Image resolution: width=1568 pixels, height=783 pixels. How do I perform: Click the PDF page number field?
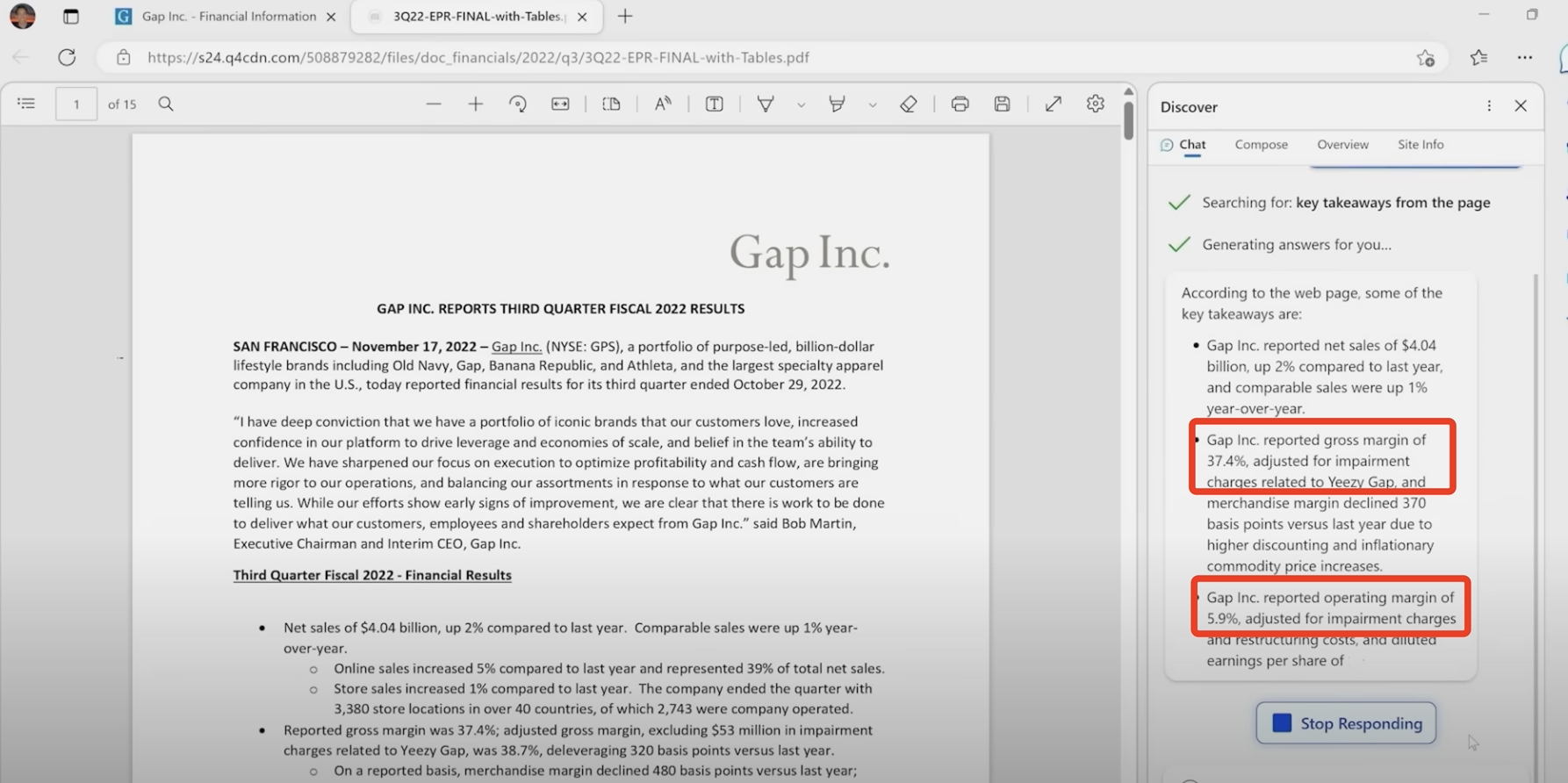[x=76, y=104]
